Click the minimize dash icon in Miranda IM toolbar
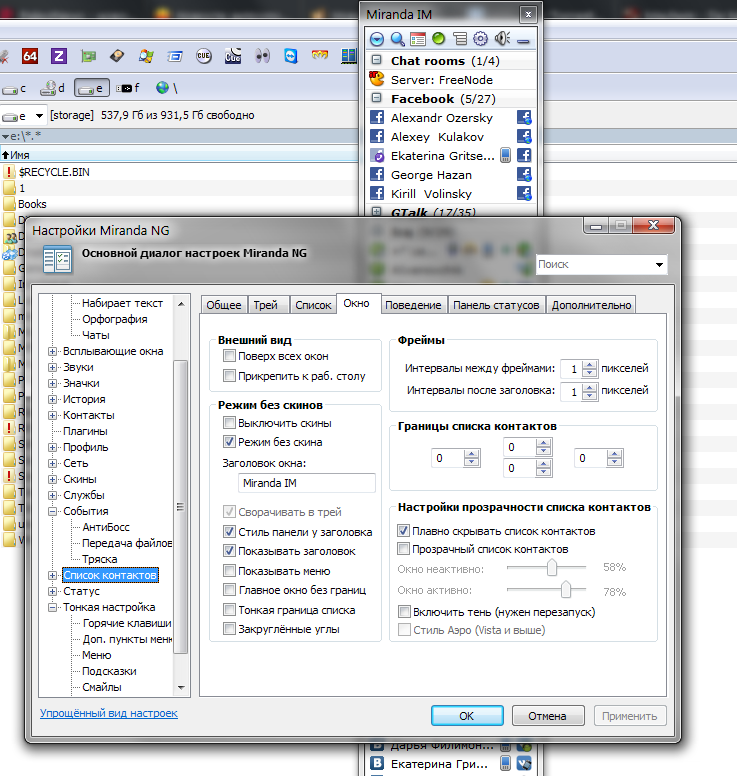This screenshot has height=776, width=737. [523, 42]
